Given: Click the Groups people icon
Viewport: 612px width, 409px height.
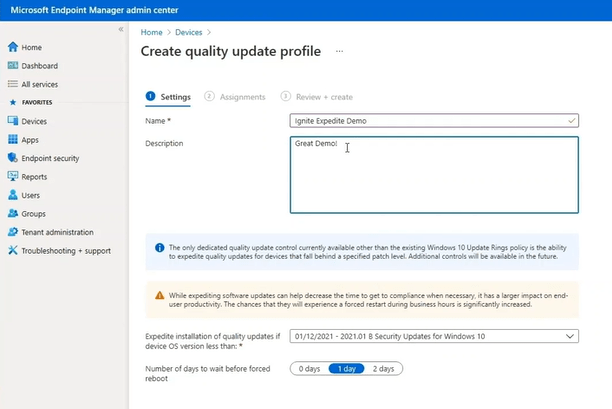Looking at the screenshot, I should (13, 213).
